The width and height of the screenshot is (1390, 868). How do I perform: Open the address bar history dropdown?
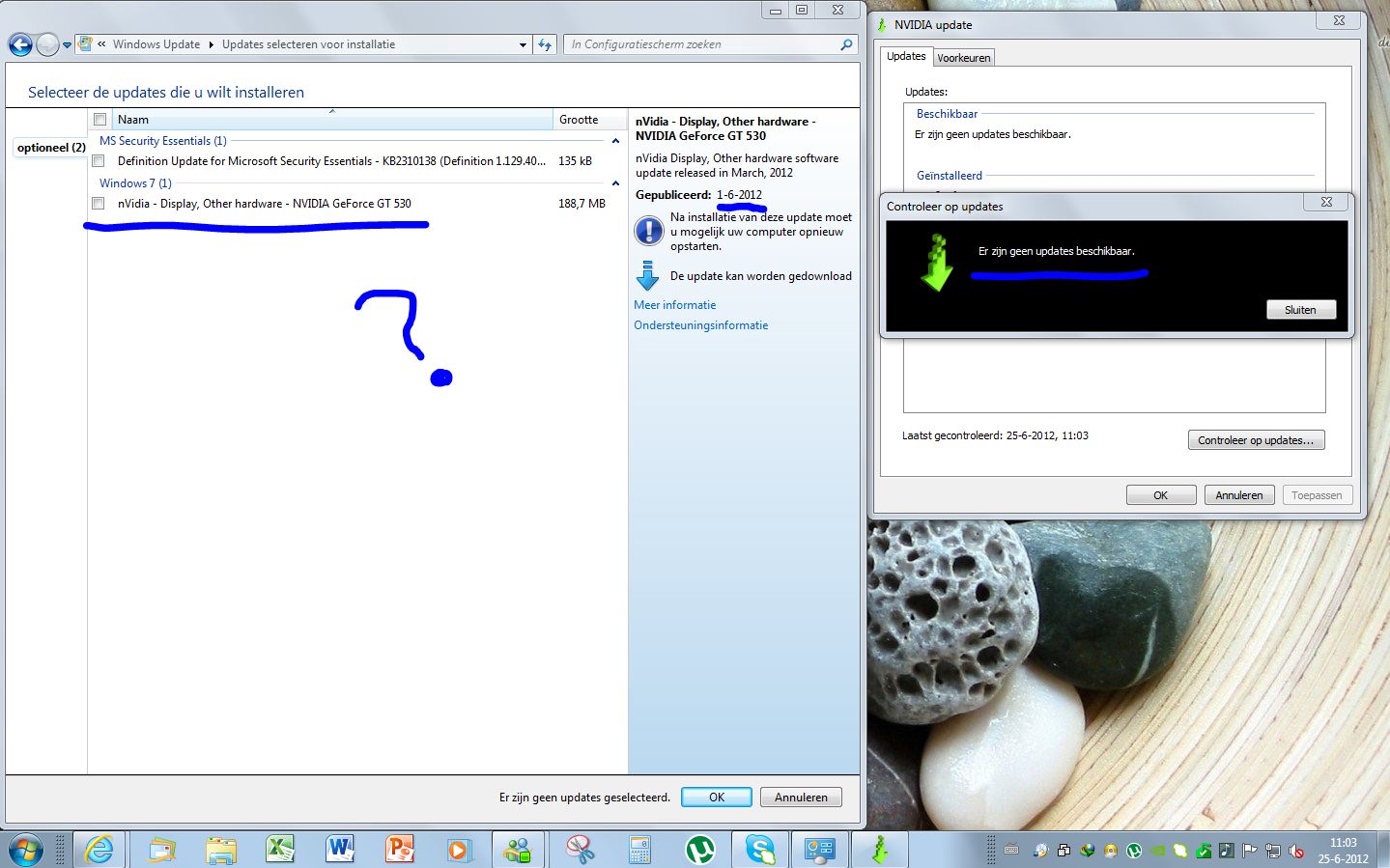[x=523, y=44]
